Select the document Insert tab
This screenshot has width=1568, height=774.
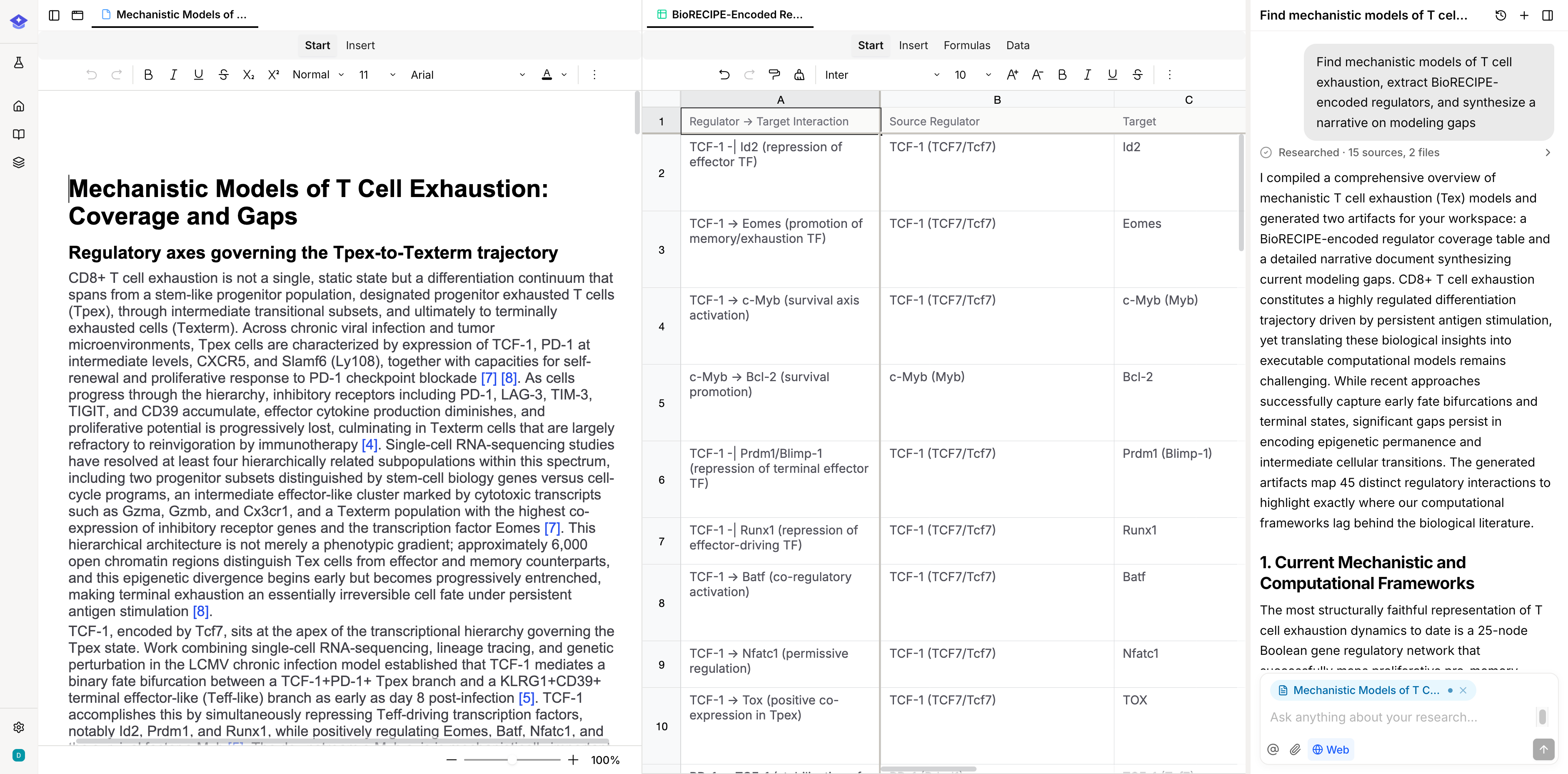(x=360, y=46)
